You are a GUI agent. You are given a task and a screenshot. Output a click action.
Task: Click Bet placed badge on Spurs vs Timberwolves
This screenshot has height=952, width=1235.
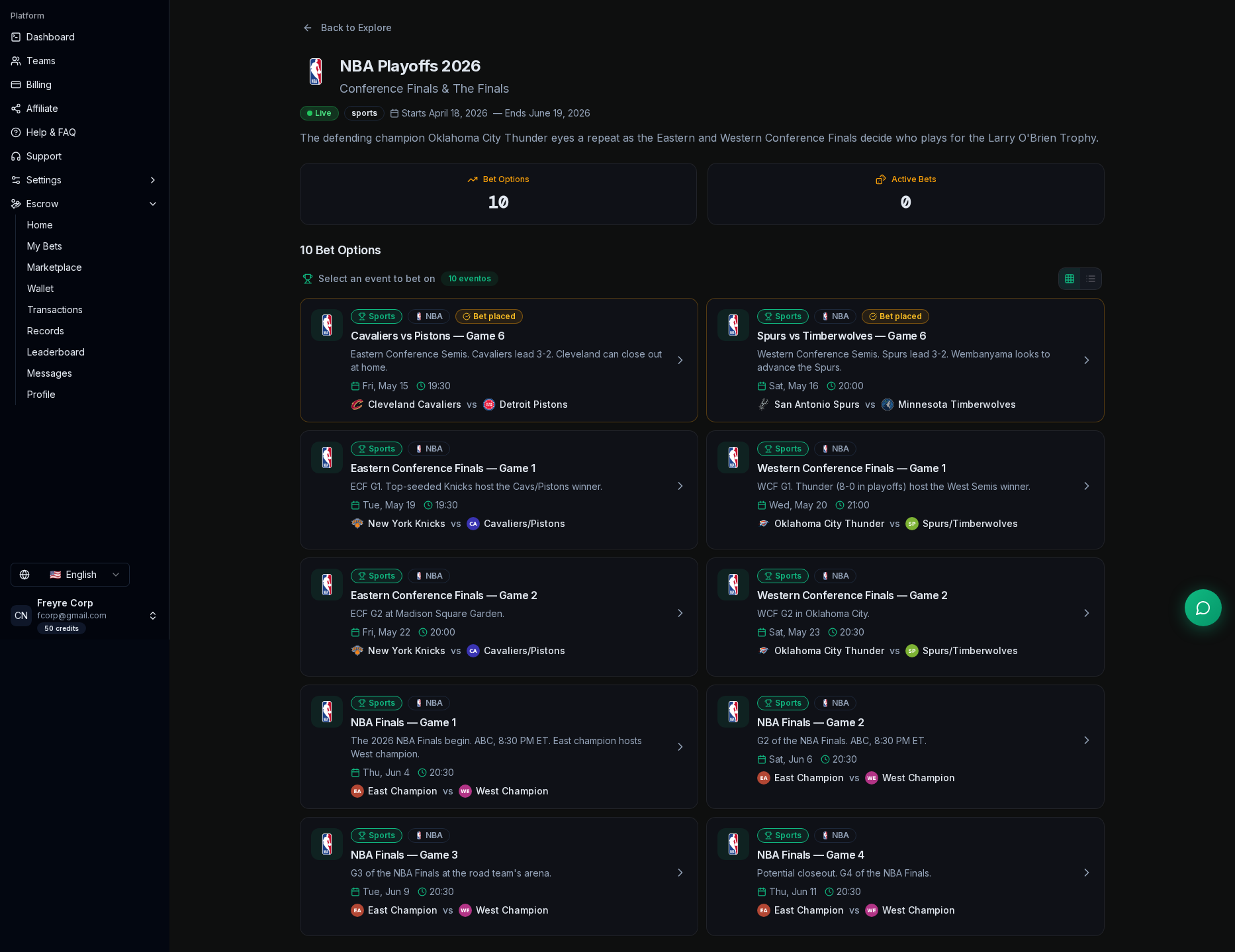click(x=895, y=316)
